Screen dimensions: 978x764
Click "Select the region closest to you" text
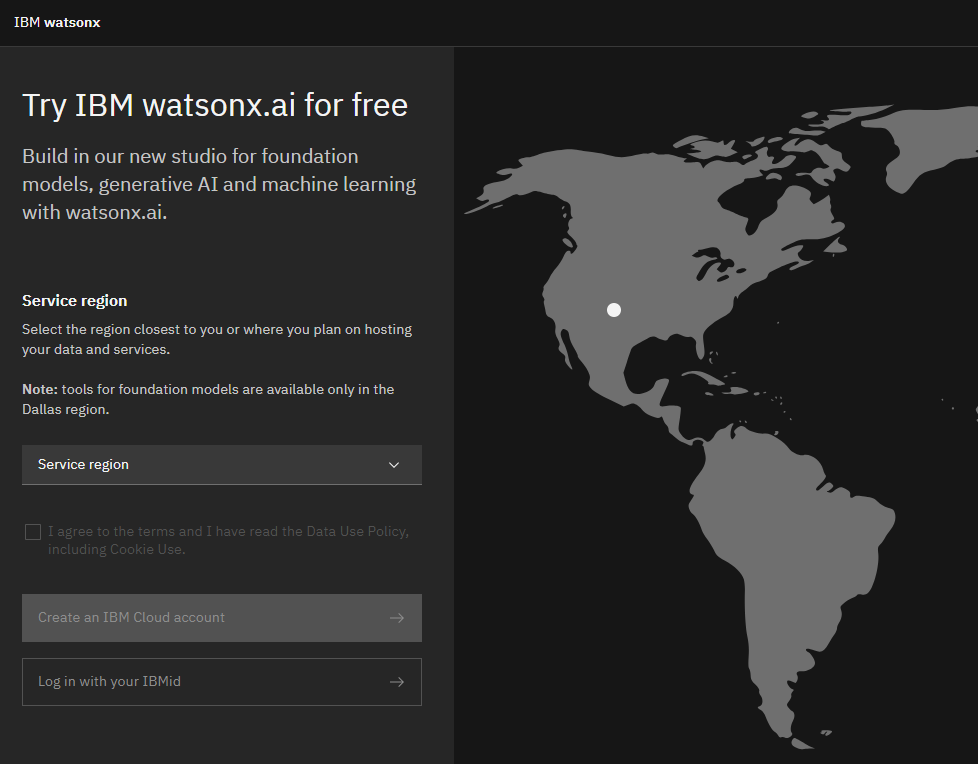point(217,339)
